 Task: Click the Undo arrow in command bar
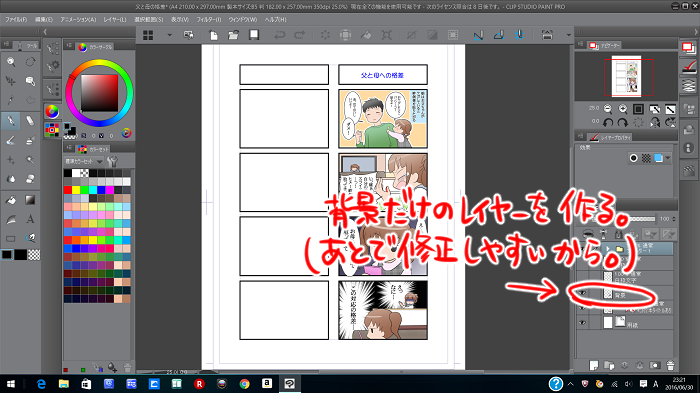[x=279, y=35]
